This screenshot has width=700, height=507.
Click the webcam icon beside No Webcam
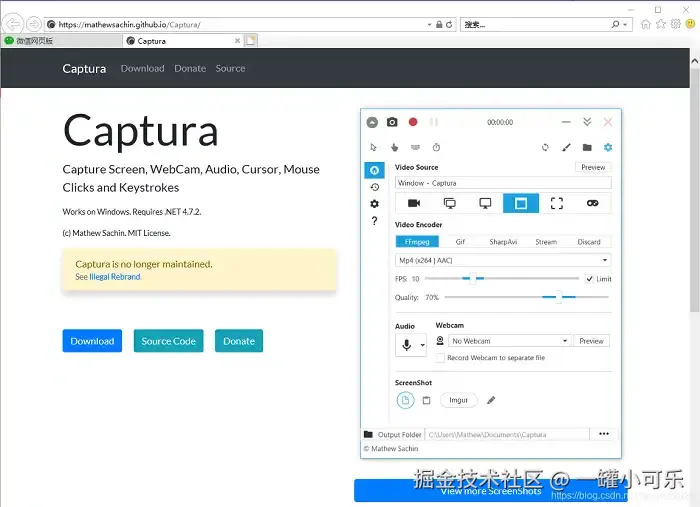click(x=440, y=341)
